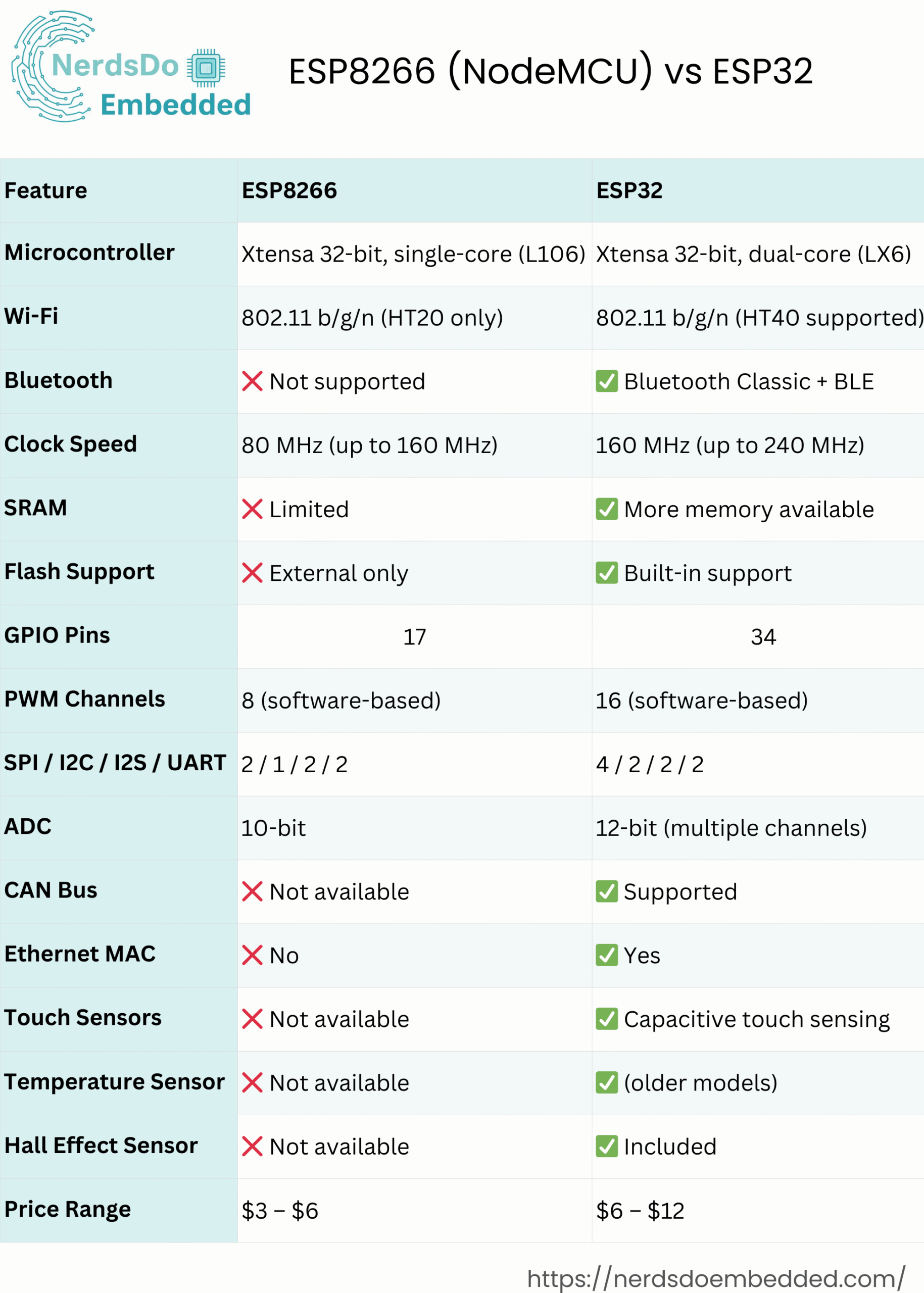Open the nerdsdoembedded.com link

[x=716, y=1278]
